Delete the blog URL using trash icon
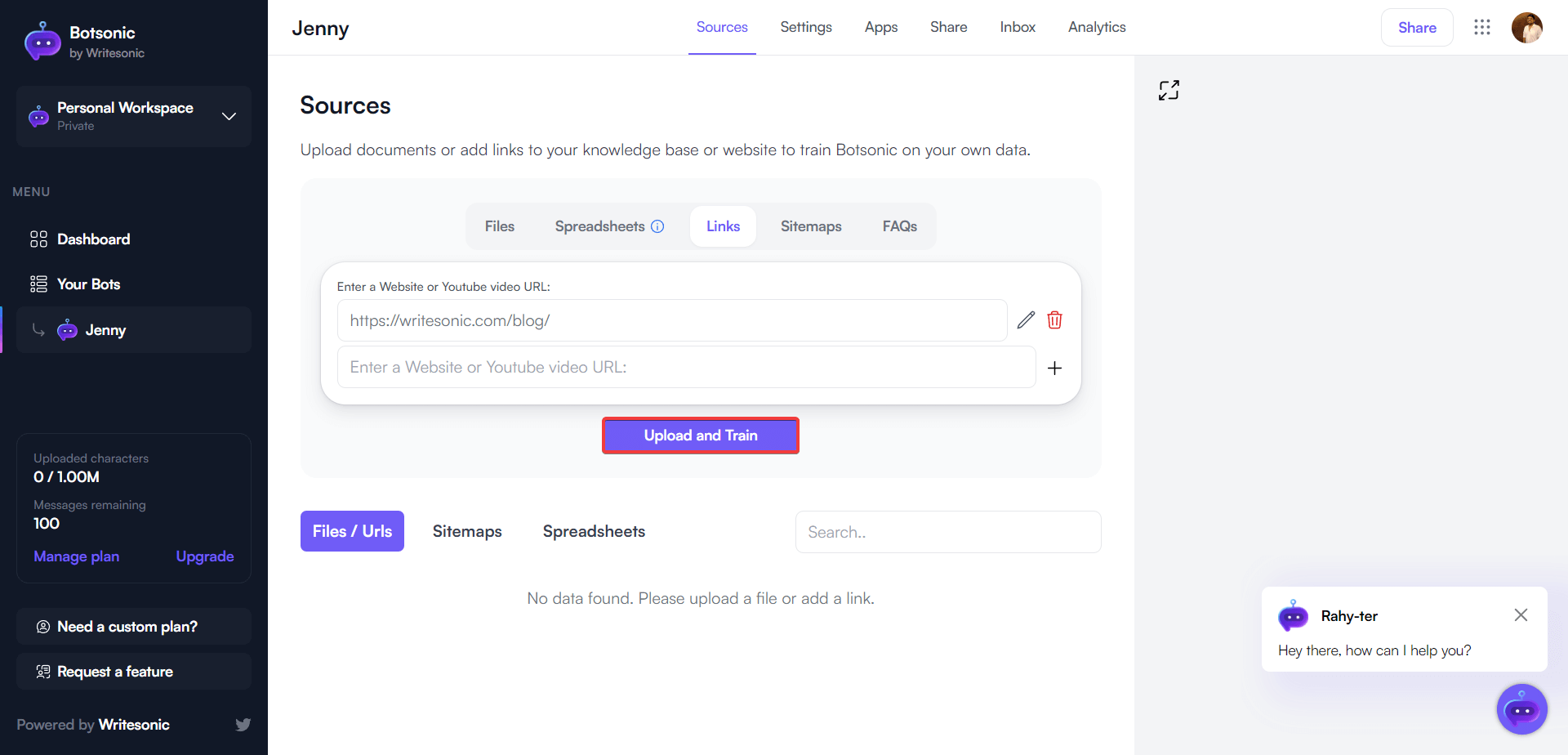Image resolution: width=1568 pixels, height=755 pixels. [x=1054, y=319]
